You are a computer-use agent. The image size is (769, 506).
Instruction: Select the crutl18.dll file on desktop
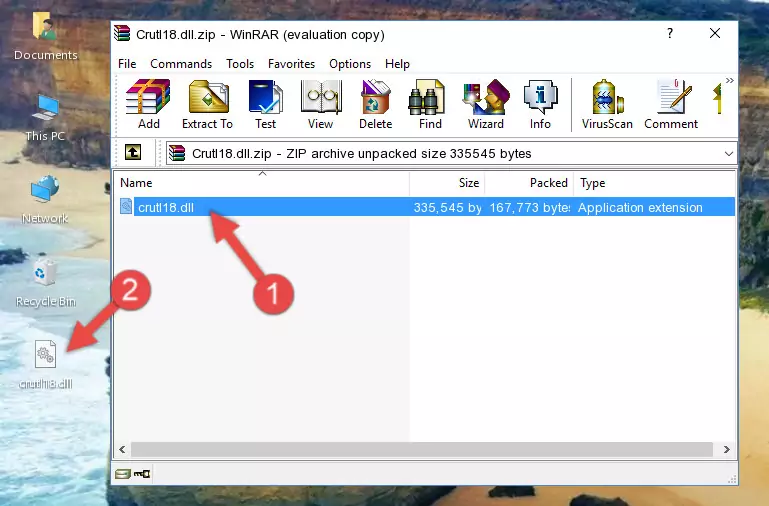point(45,365)
